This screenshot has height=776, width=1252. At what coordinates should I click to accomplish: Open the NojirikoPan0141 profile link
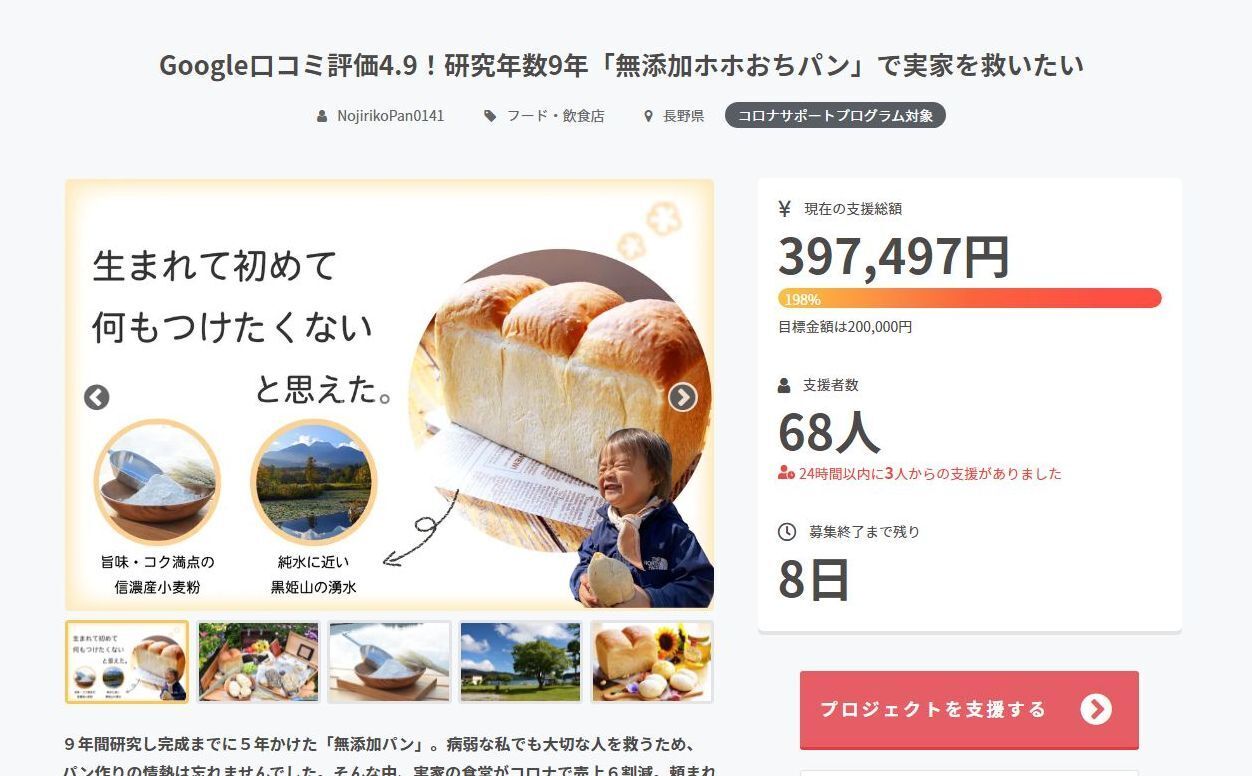[390, 116]
